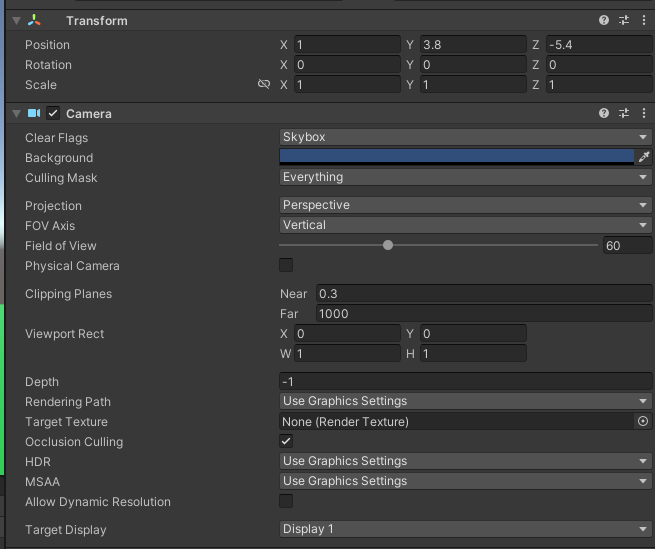This screenshot has width=655, height=549.
Task: Enable Allow Dynamic Resolution checkbox
Action: (286, 501)
